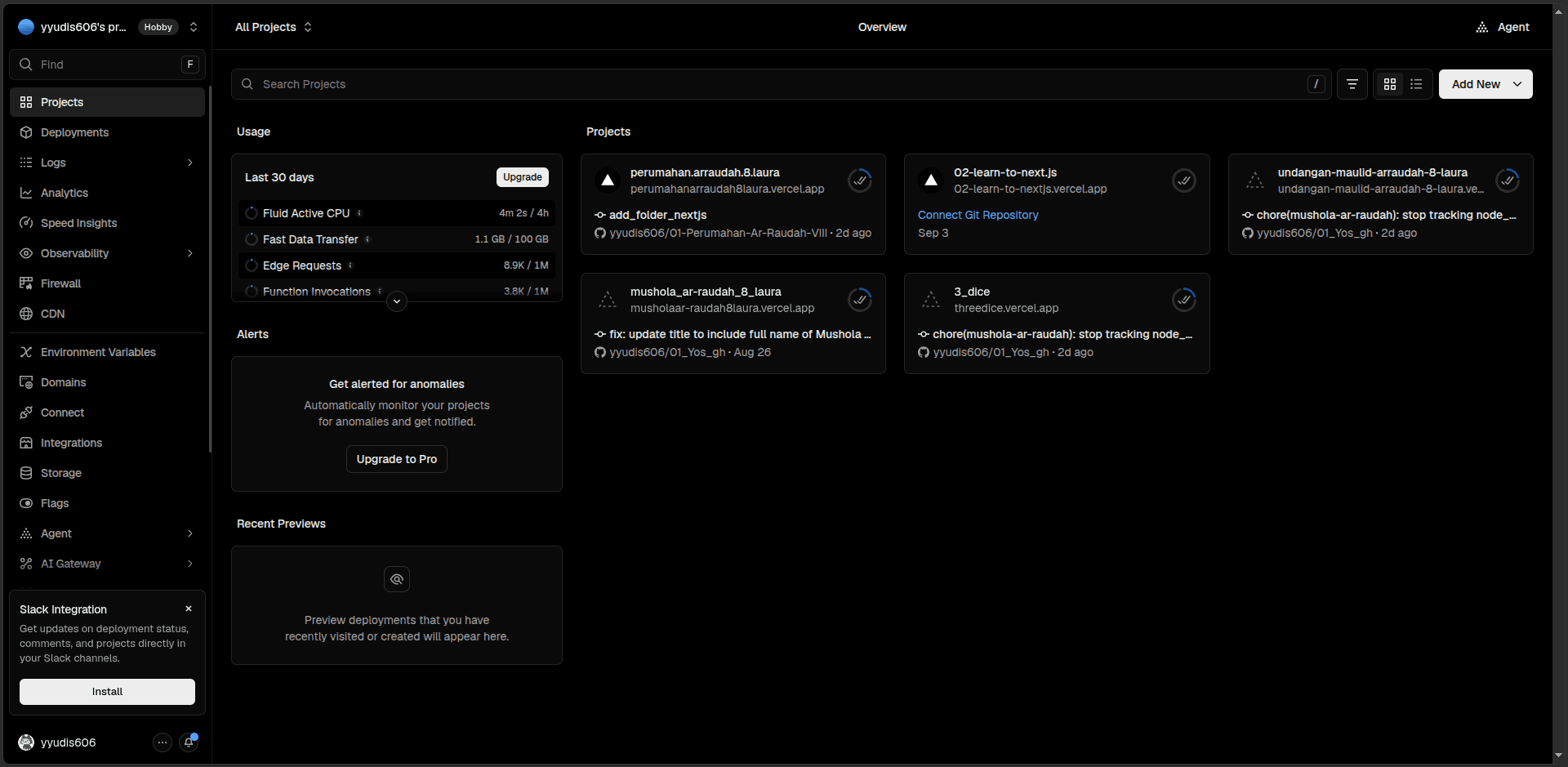
Task: Click the Recent Previews eye icon
Action: click(x=397, y=579)
